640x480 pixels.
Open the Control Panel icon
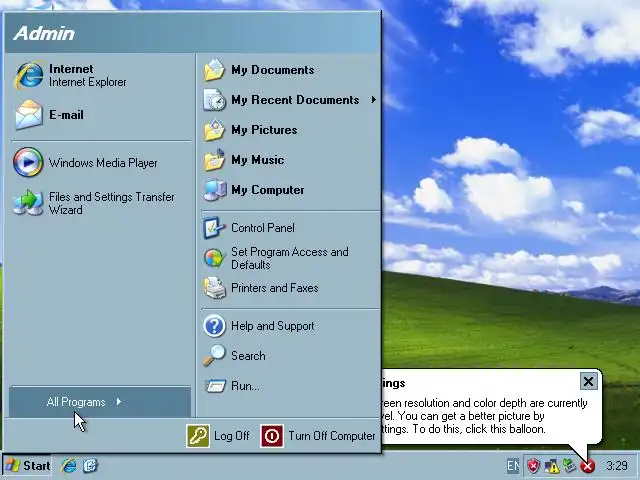[214, 228]
